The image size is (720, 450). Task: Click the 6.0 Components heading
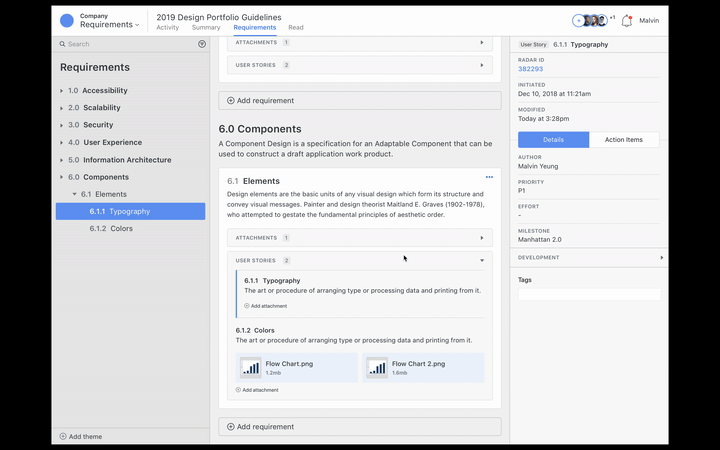pos(260,129)
